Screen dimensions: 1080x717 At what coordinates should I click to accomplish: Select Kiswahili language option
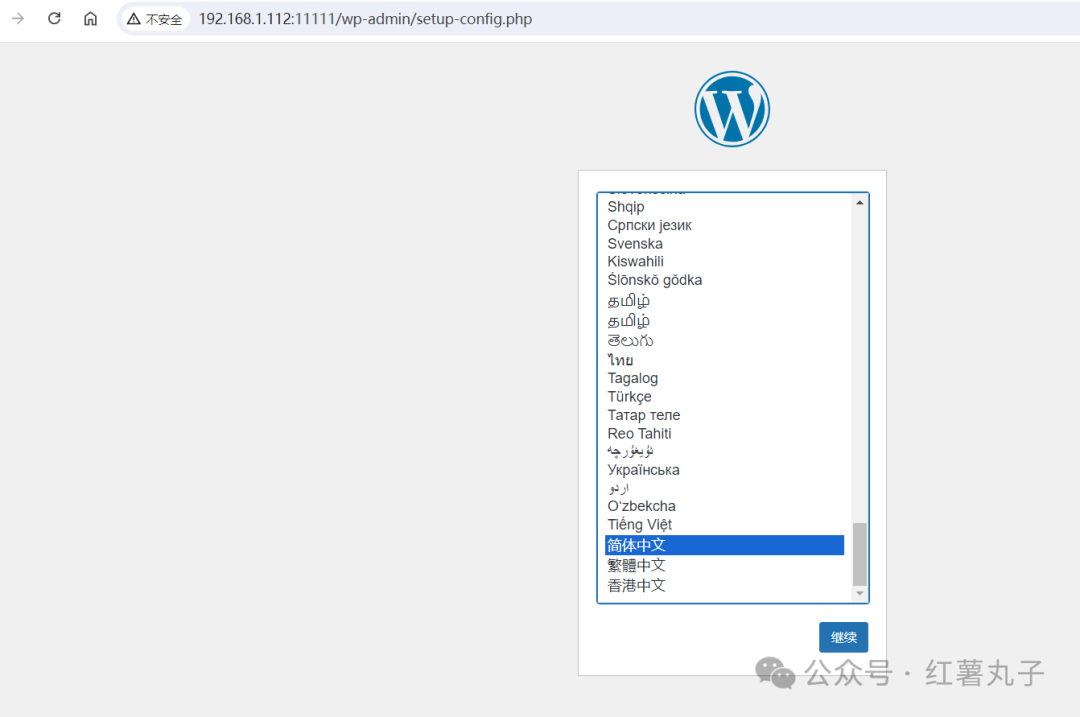pos(635,262)
